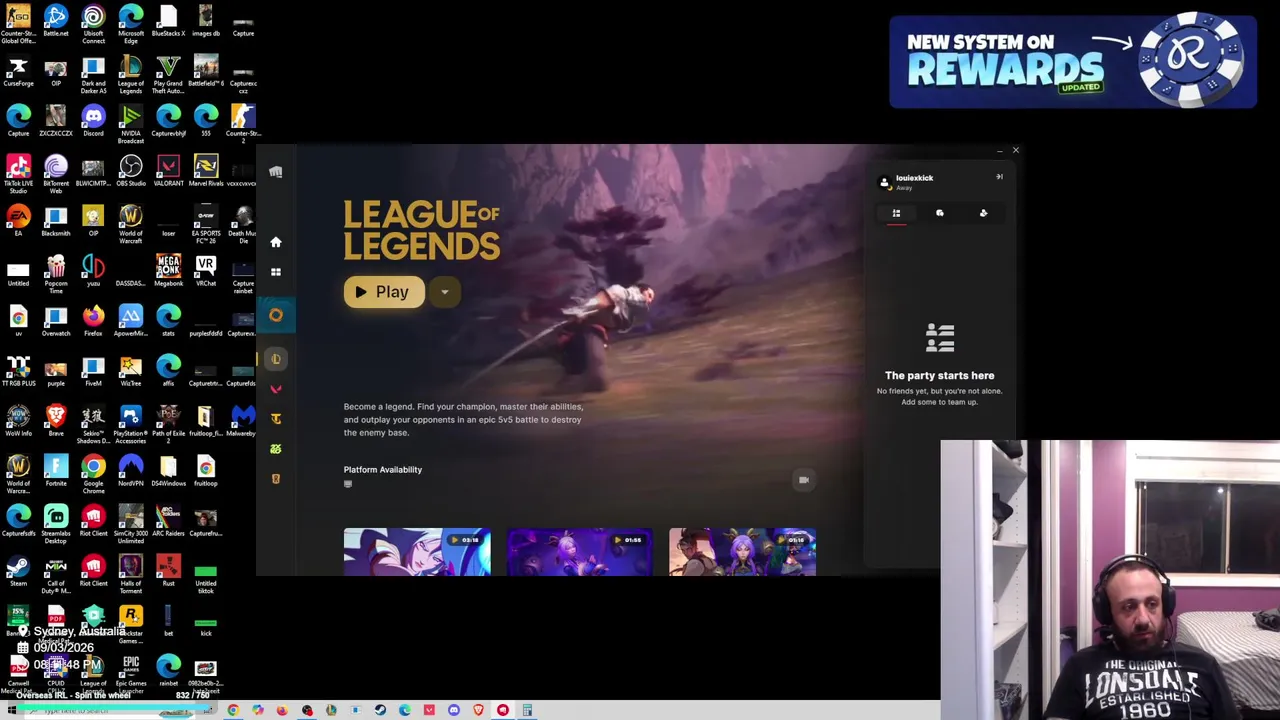Click the loading circle icon in client sidebar
The width and height of the screenshot is (1280, 720).
coord(276,315)
